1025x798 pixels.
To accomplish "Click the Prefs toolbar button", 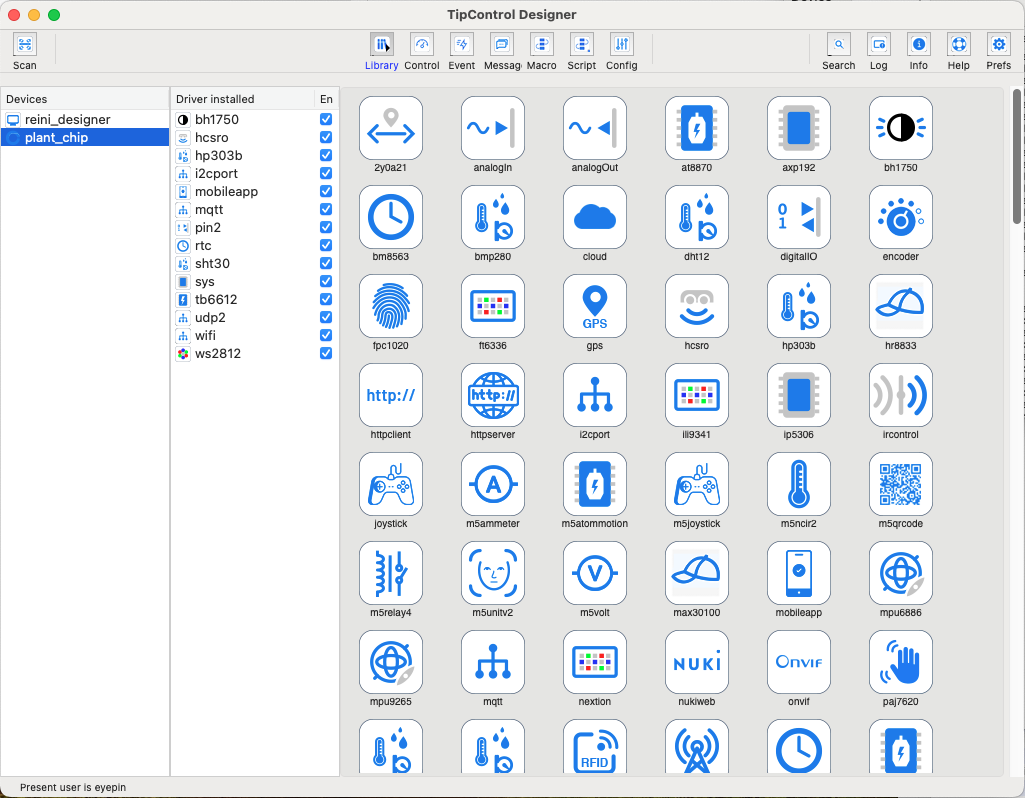I will tap(998, 45).
